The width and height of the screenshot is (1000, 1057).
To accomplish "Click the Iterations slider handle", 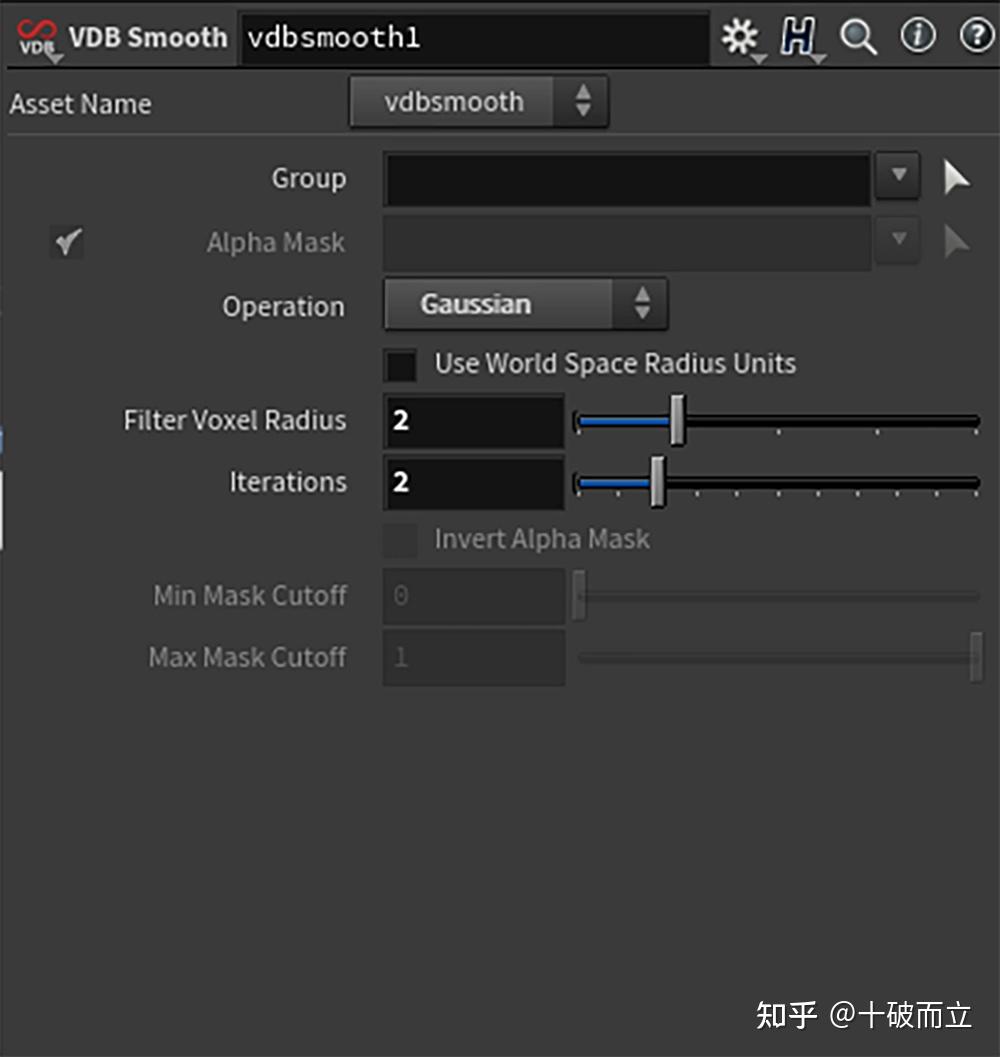I will tap(657, 482).
